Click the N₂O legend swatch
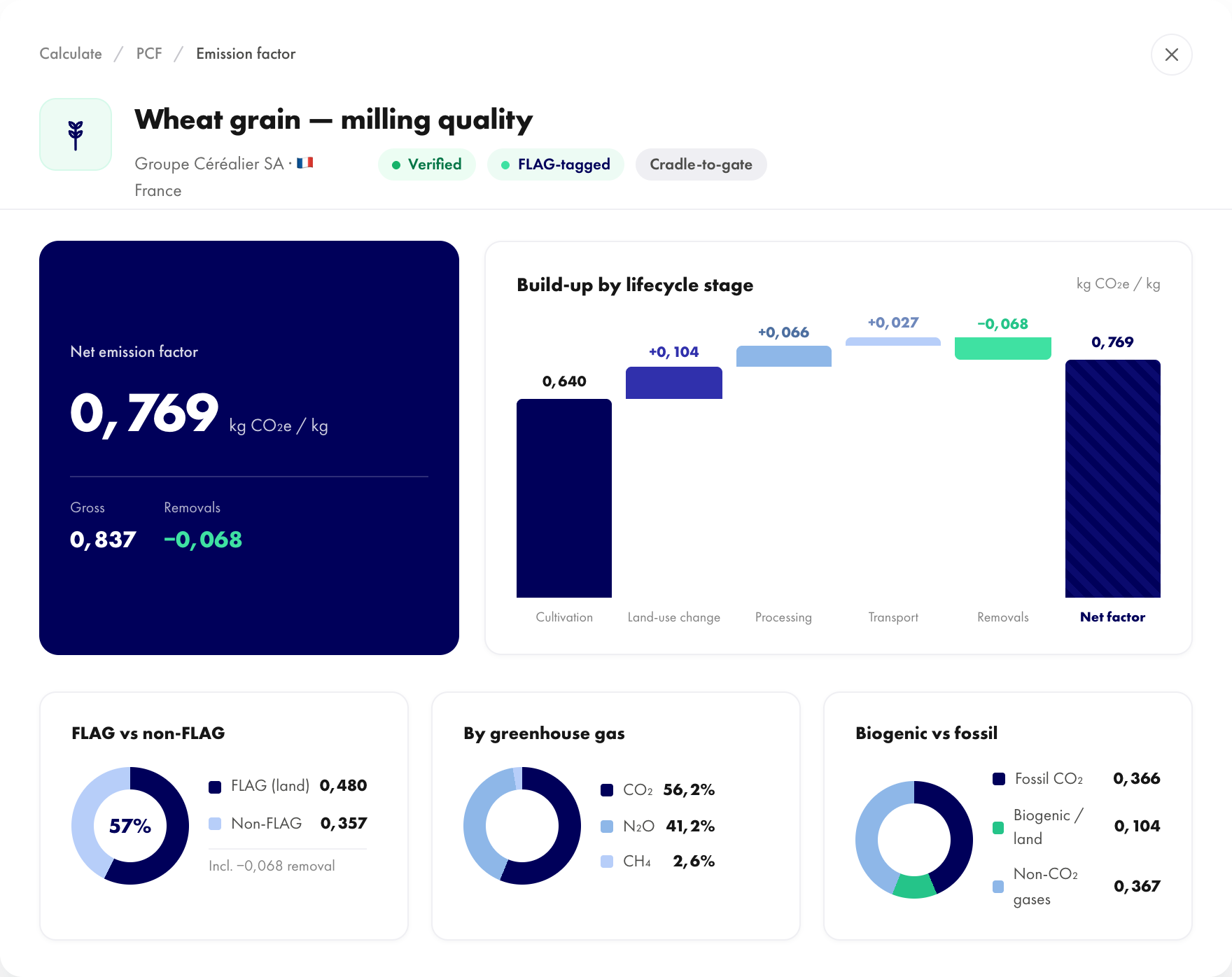Image resolution: width=1232 pixels, height=977 pixels. coord(607,827)
